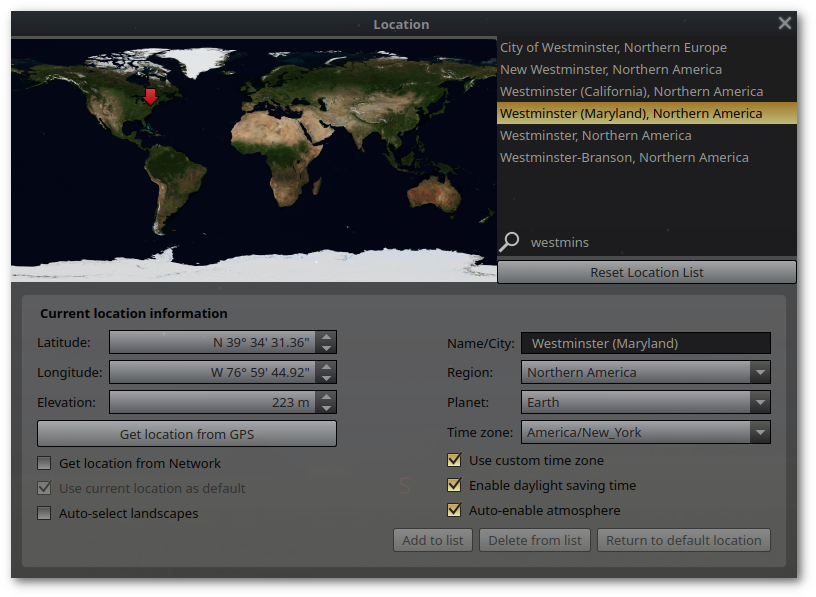The image size is (816, 597).
Task: Decrease latitude with down stepper arrow
Action: (326, 348)
